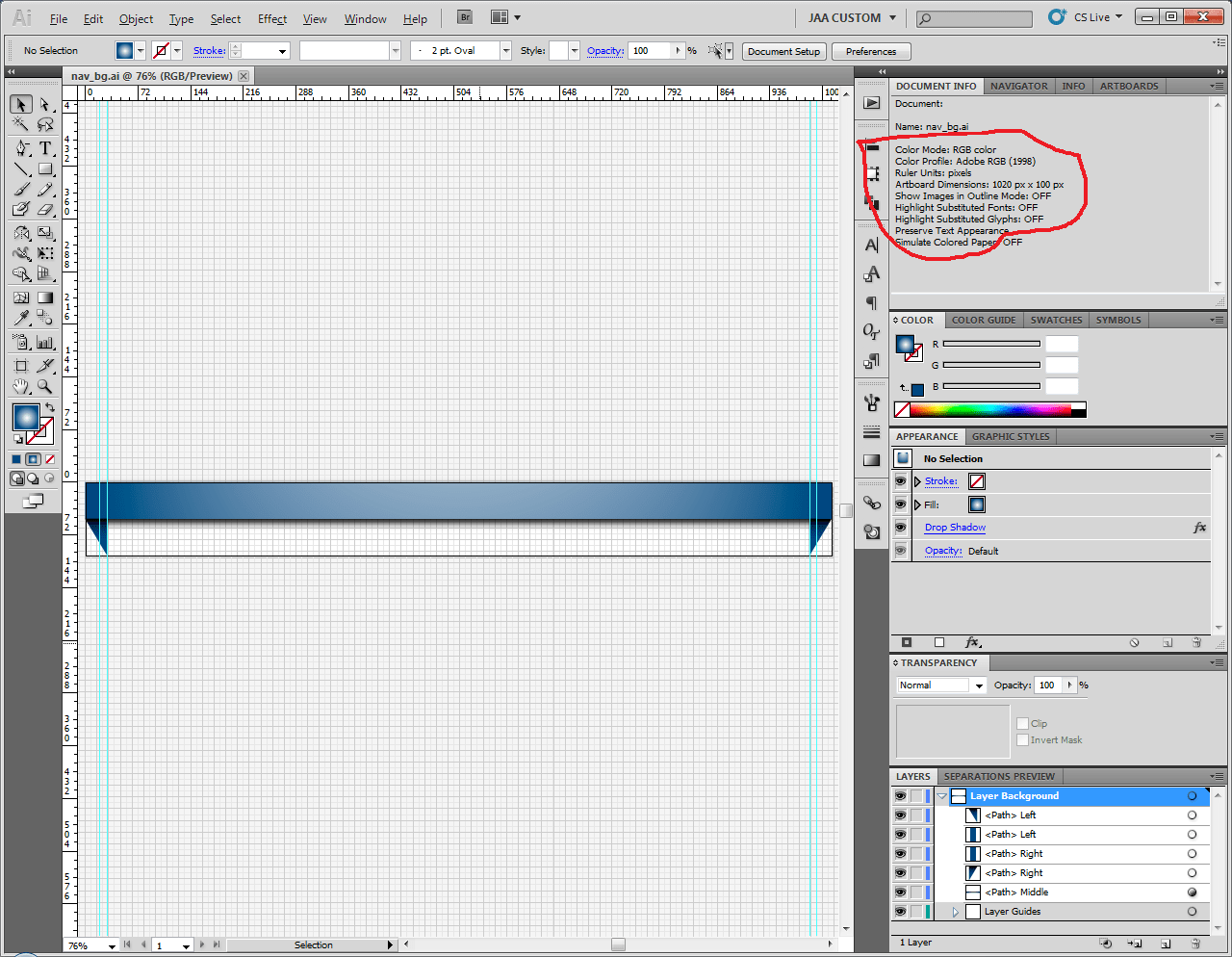Screen dimensions: 1232x957
Task: Pick the Magic Wand tool
Action: 21,125
